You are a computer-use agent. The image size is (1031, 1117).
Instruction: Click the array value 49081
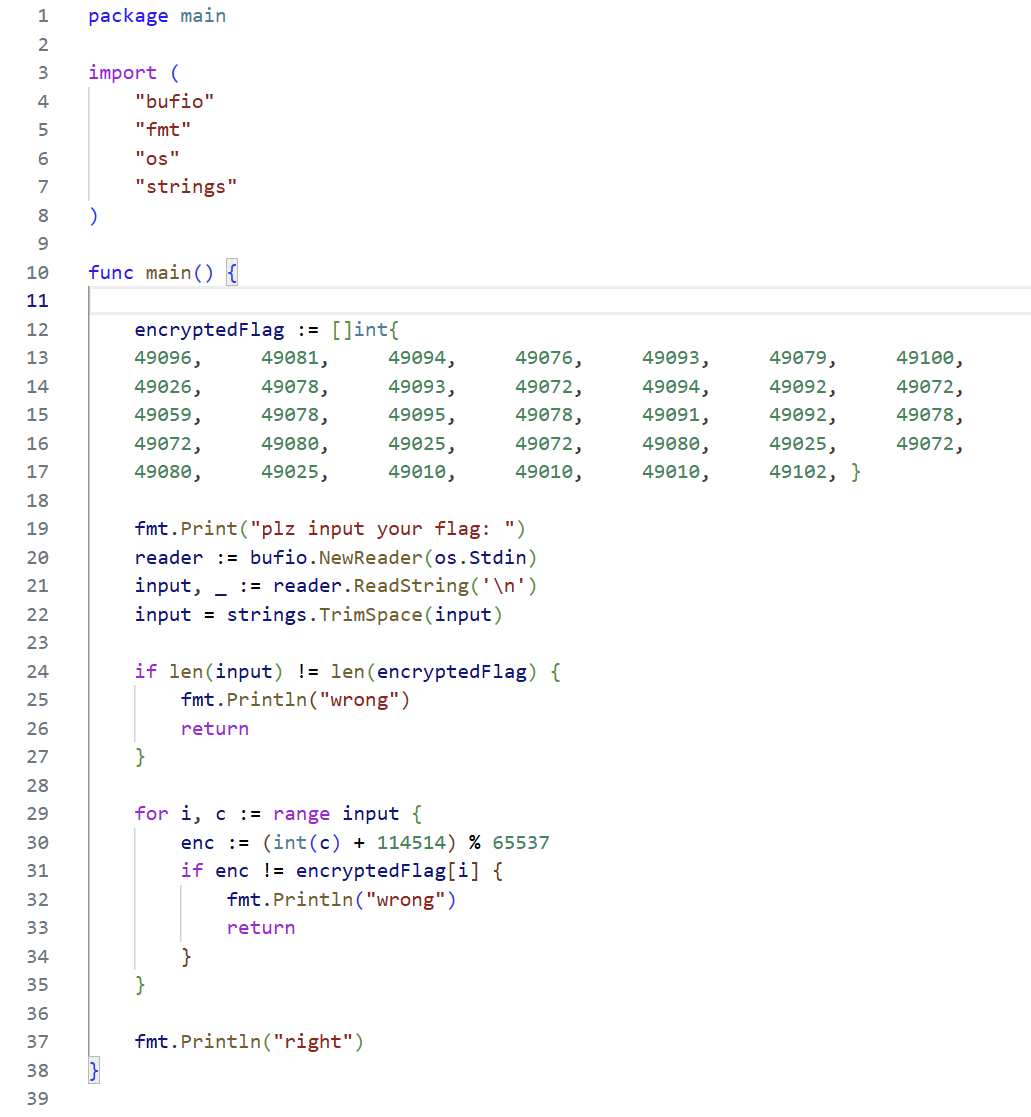[x=290, y=358]
